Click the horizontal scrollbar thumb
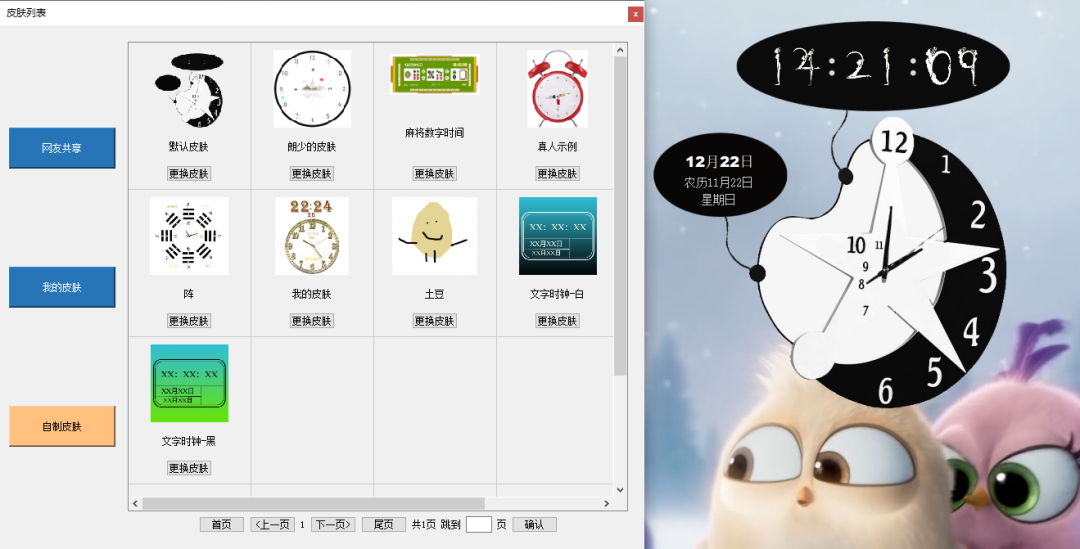Viewport: 1080px width, 549px height. point(313,504)
